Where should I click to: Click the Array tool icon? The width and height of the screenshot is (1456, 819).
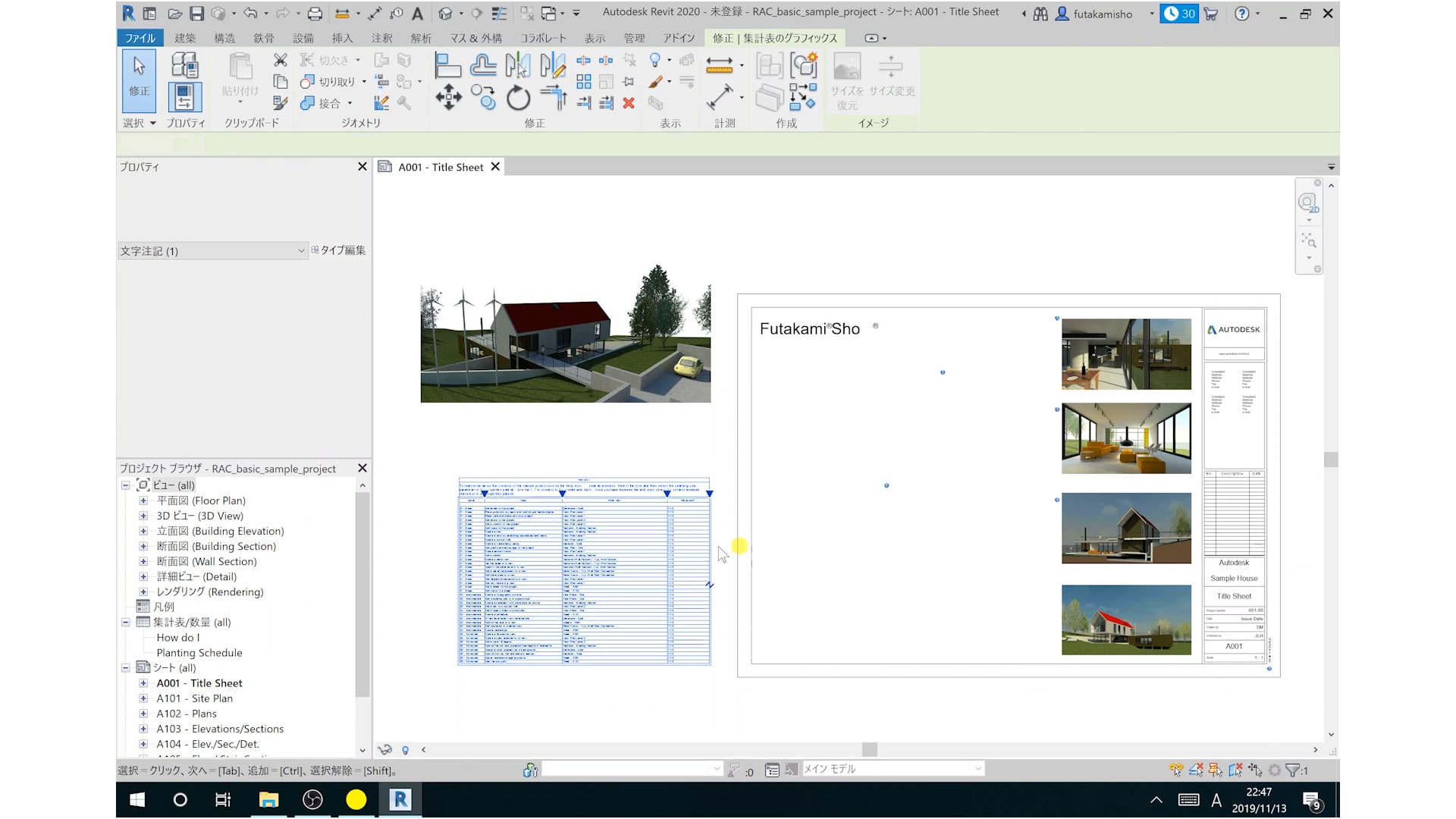pyautogui.click(x=583, y=82)
